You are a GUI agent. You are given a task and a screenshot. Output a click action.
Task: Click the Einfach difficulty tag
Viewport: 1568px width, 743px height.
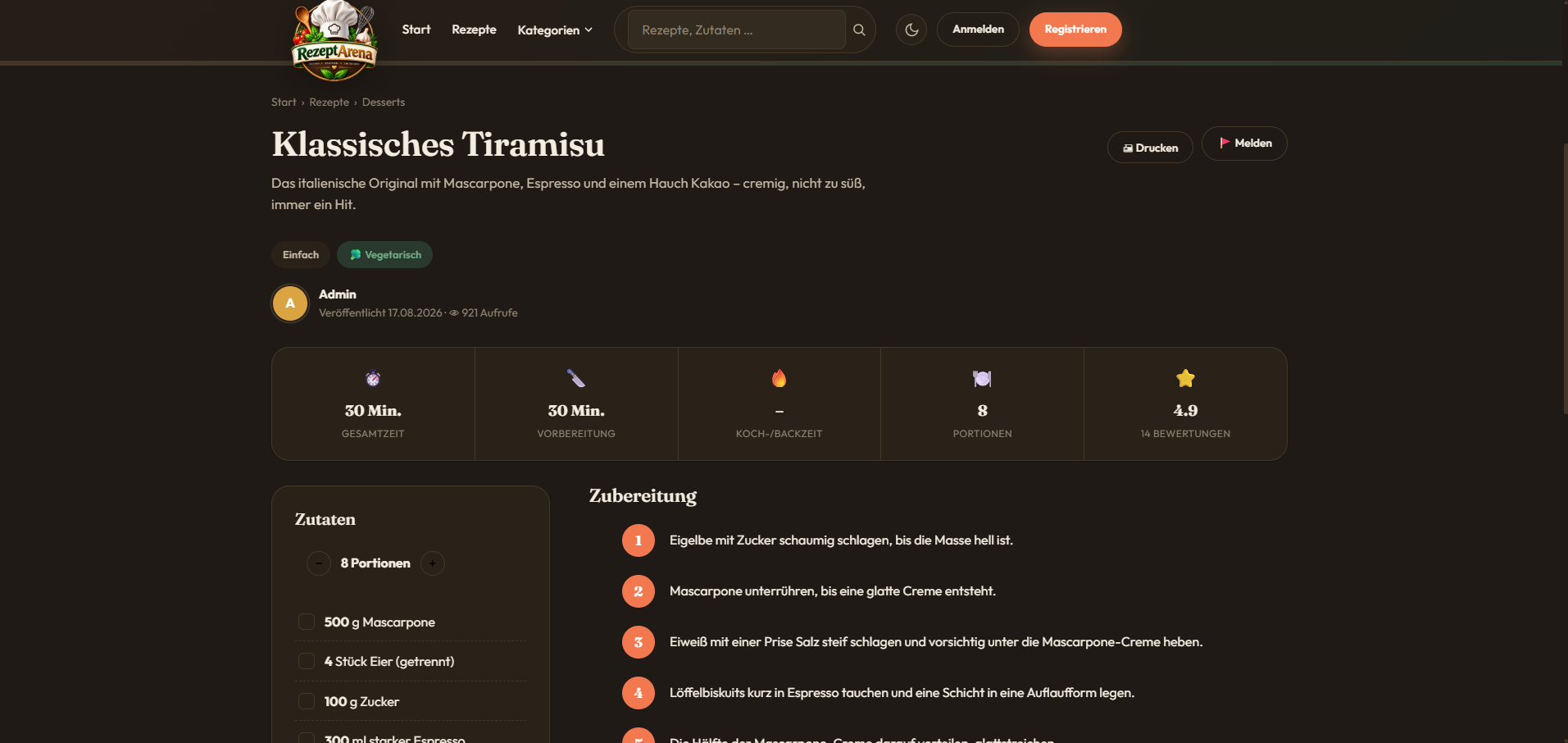[301, 255]
